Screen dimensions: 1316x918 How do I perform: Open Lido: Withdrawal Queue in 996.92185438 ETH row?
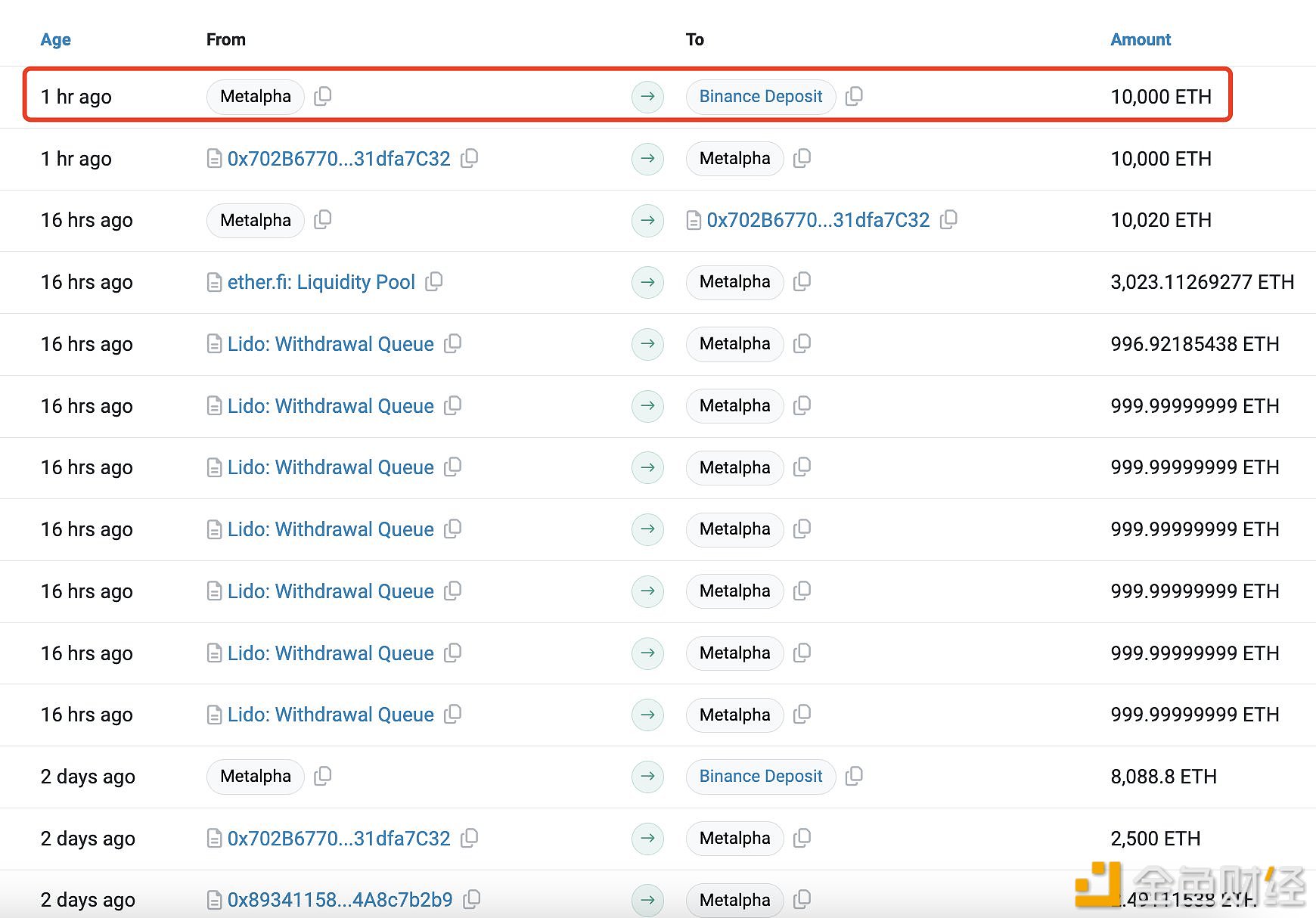click(x=331, y=344)
